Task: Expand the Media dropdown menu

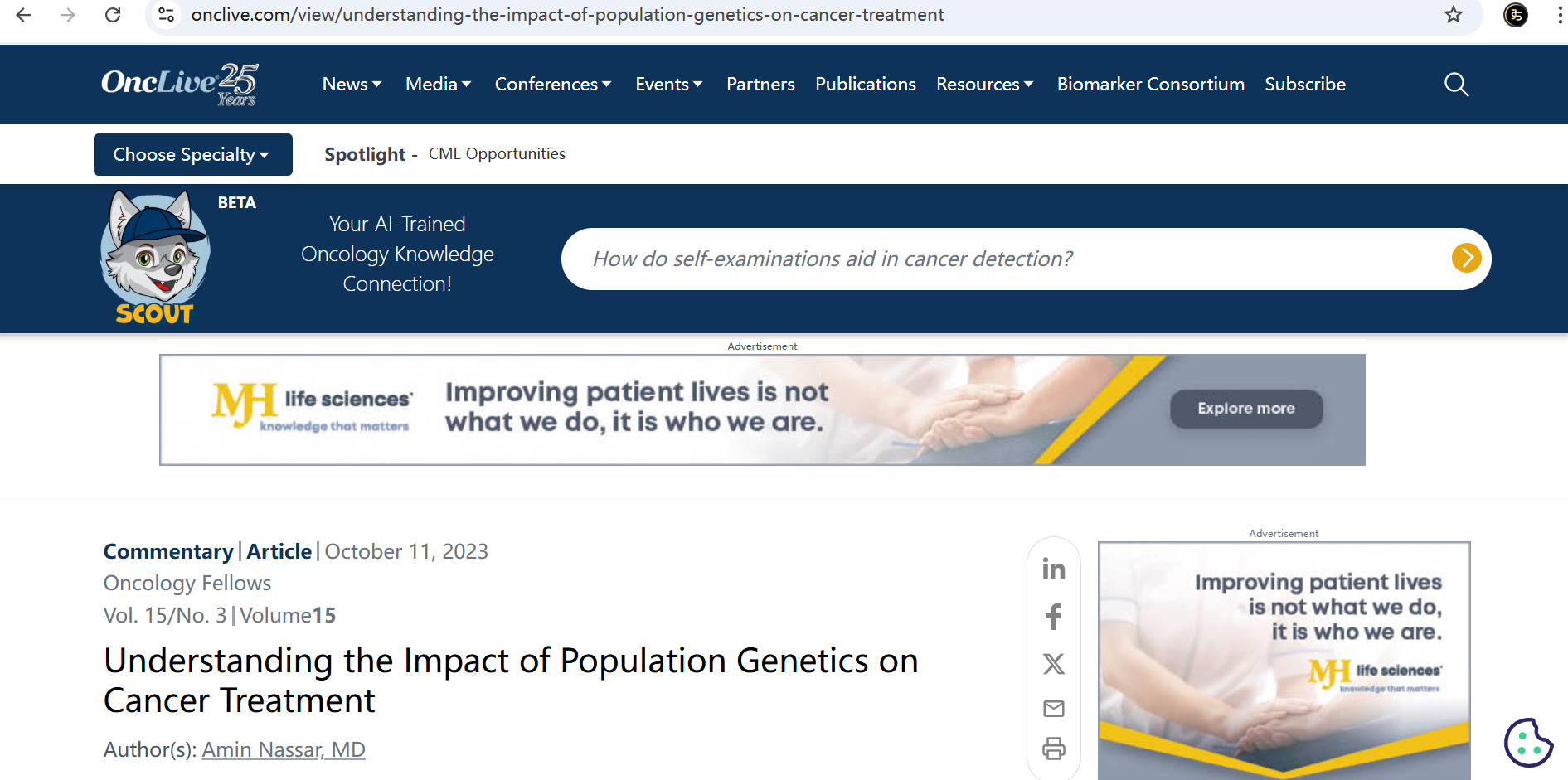Action: (438, 85)
